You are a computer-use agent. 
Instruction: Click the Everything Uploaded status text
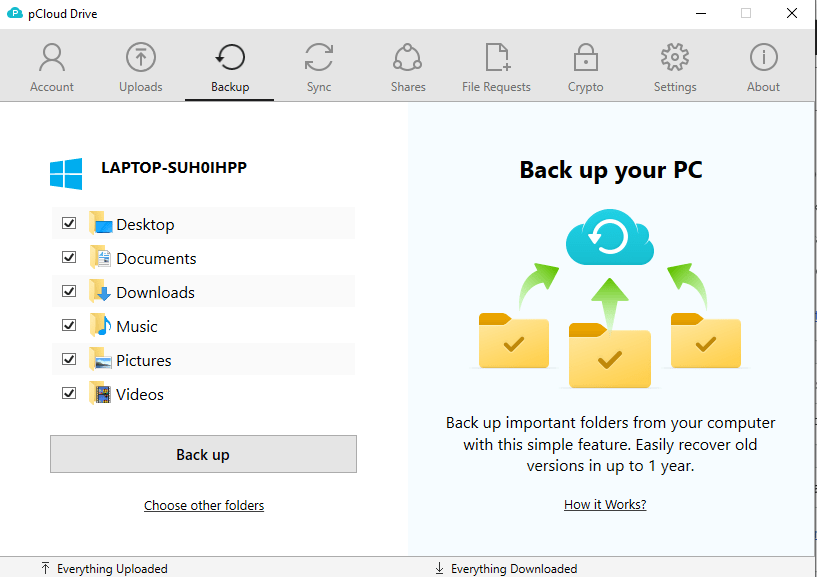pyautogui.click(x=113, y=569)
